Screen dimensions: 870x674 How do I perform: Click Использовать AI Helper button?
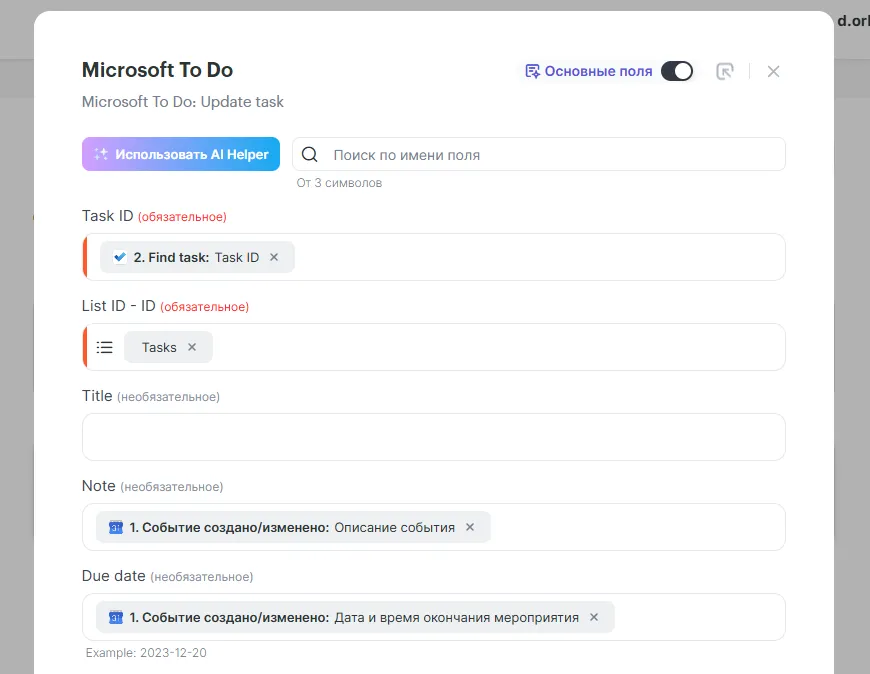coord(181,154)
